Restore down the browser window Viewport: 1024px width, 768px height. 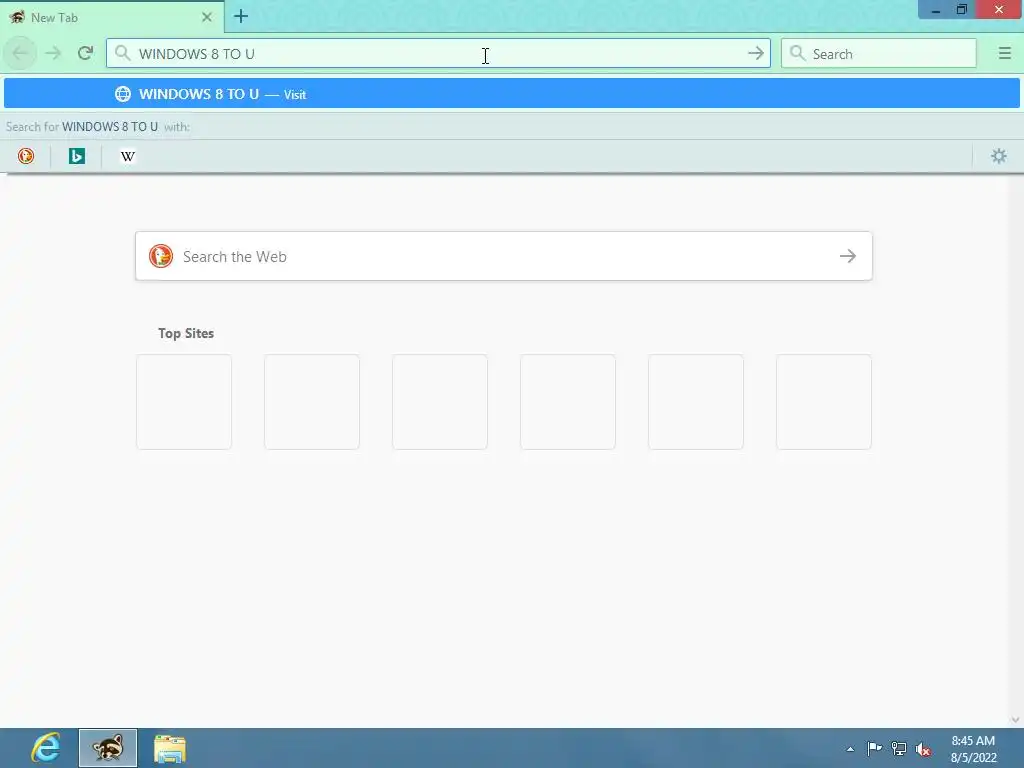click(962, 10)
